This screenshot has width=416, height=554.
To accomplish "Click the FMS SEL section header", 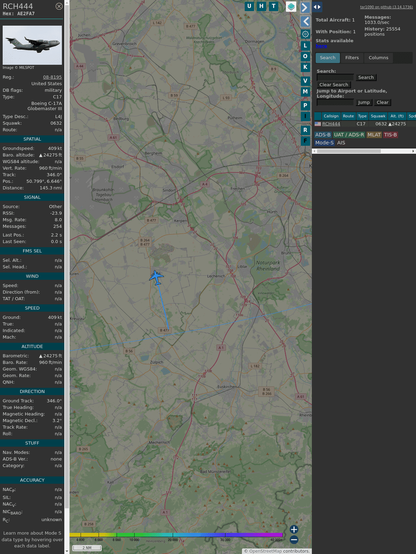I will (32, 251).
